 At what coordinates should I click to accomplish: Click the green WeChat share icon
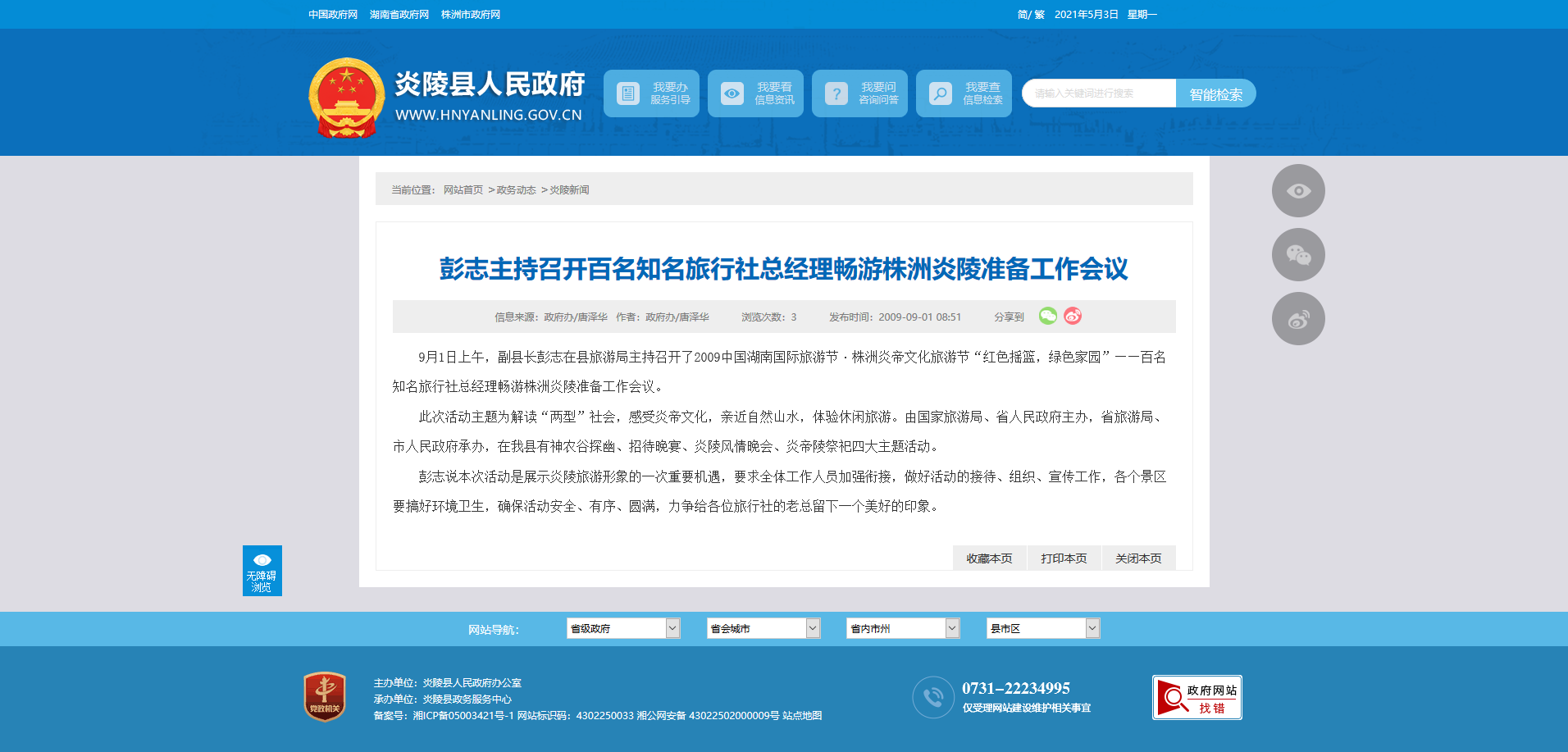click(1047, 316)
